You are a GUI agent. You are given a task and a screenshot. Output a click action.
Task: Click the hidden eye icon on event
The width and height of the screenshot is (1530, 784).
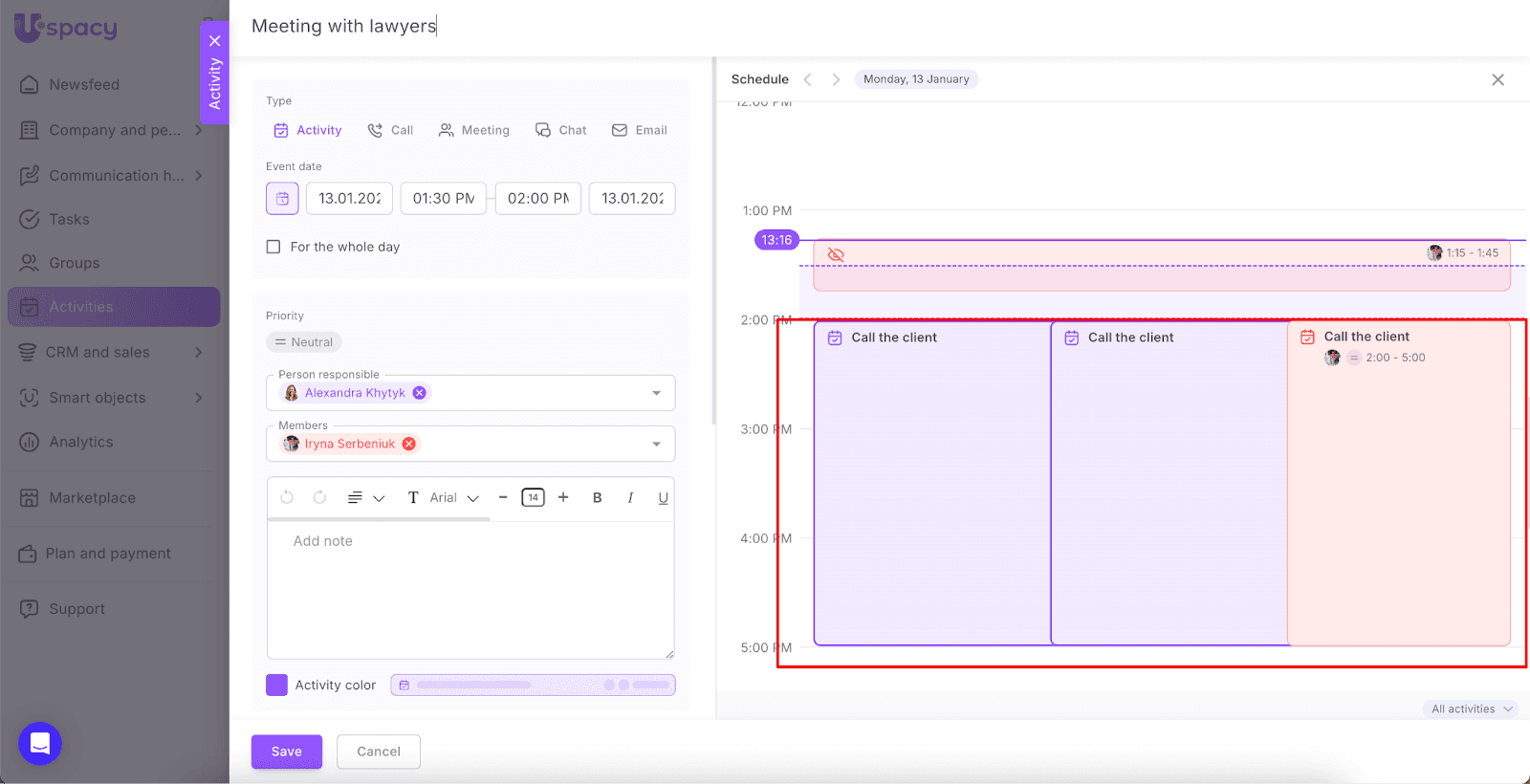836,254
